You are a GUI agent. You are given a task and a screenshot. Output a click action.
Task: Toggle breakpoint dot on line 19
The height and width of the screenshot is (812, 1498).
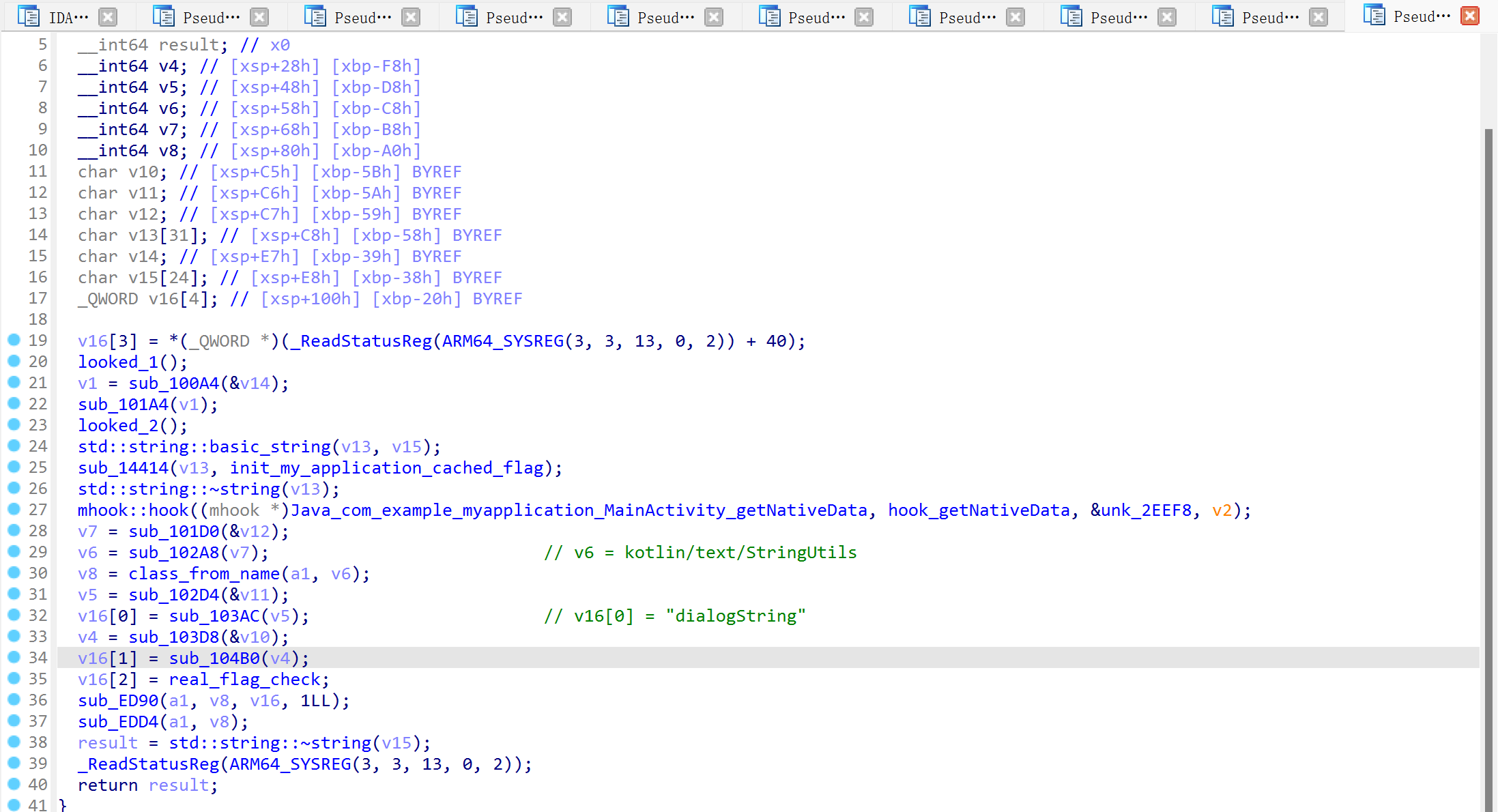[x=14, y=340]
